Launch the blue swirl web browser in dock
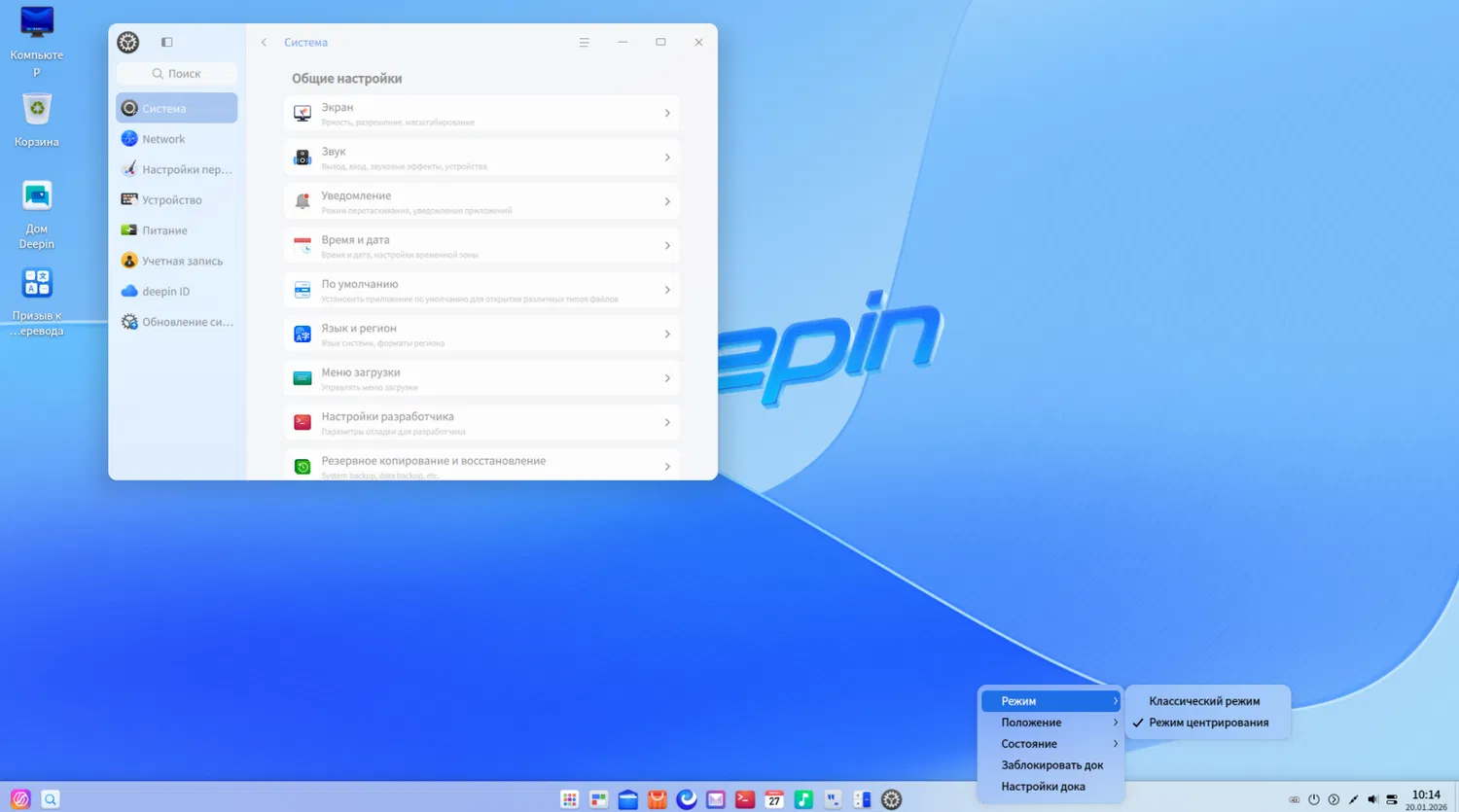Viewport: 1459px width, 812px height. (687, 799)
